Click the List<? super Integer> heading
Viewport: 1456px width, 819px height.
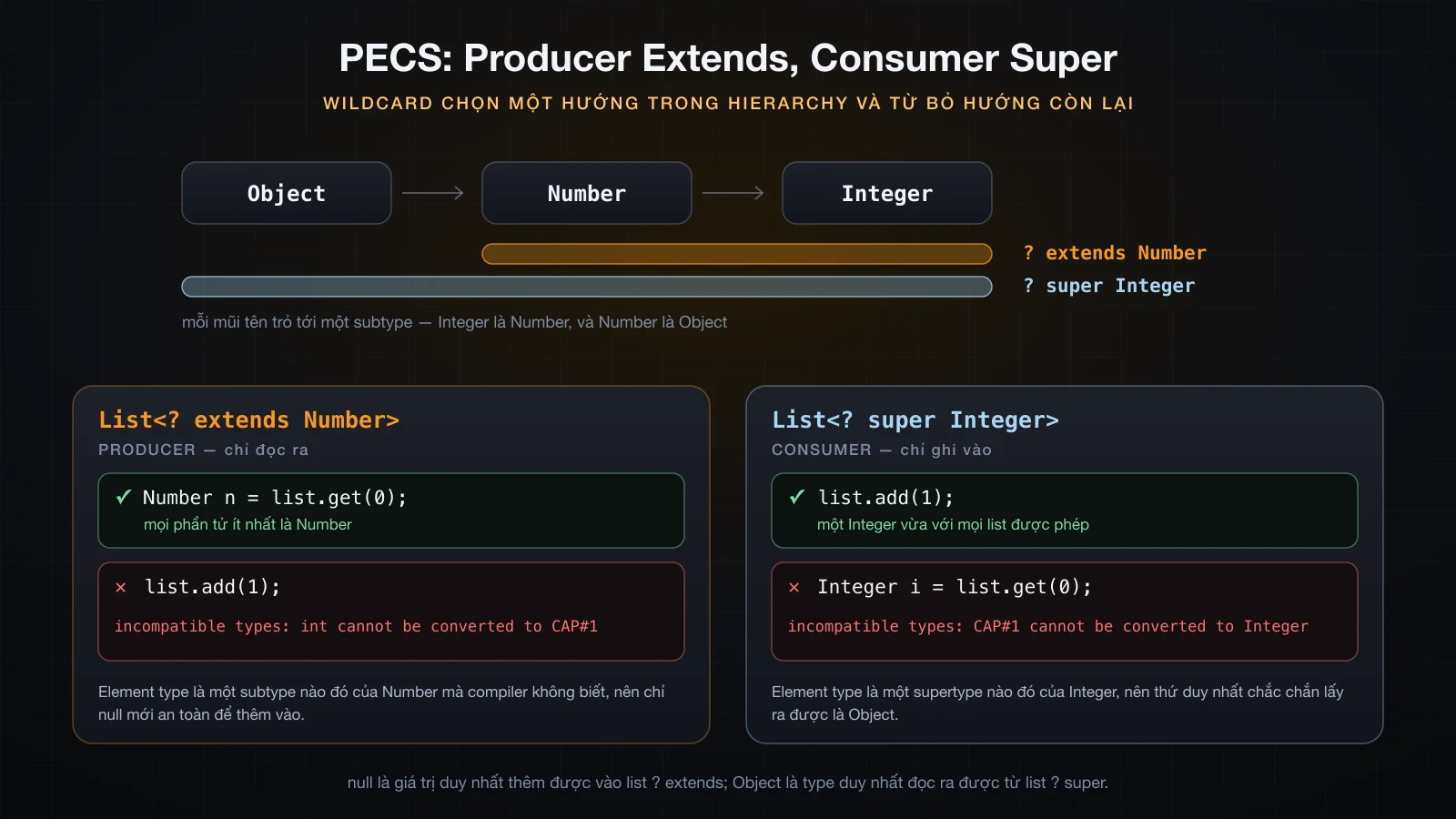(x=915, y=420)
